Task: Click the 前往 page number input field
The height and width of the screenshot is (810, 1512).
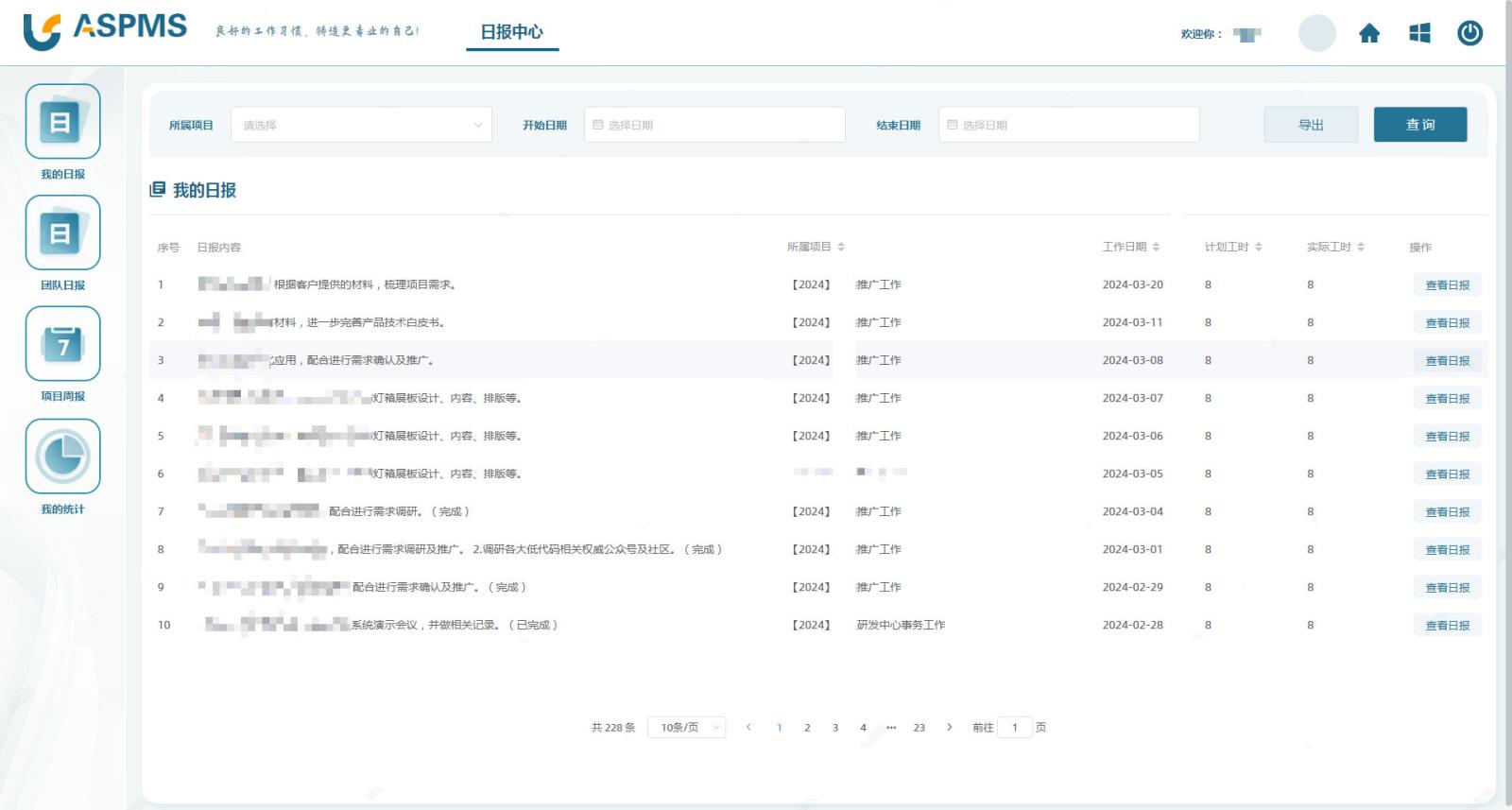Action: 1015,728
